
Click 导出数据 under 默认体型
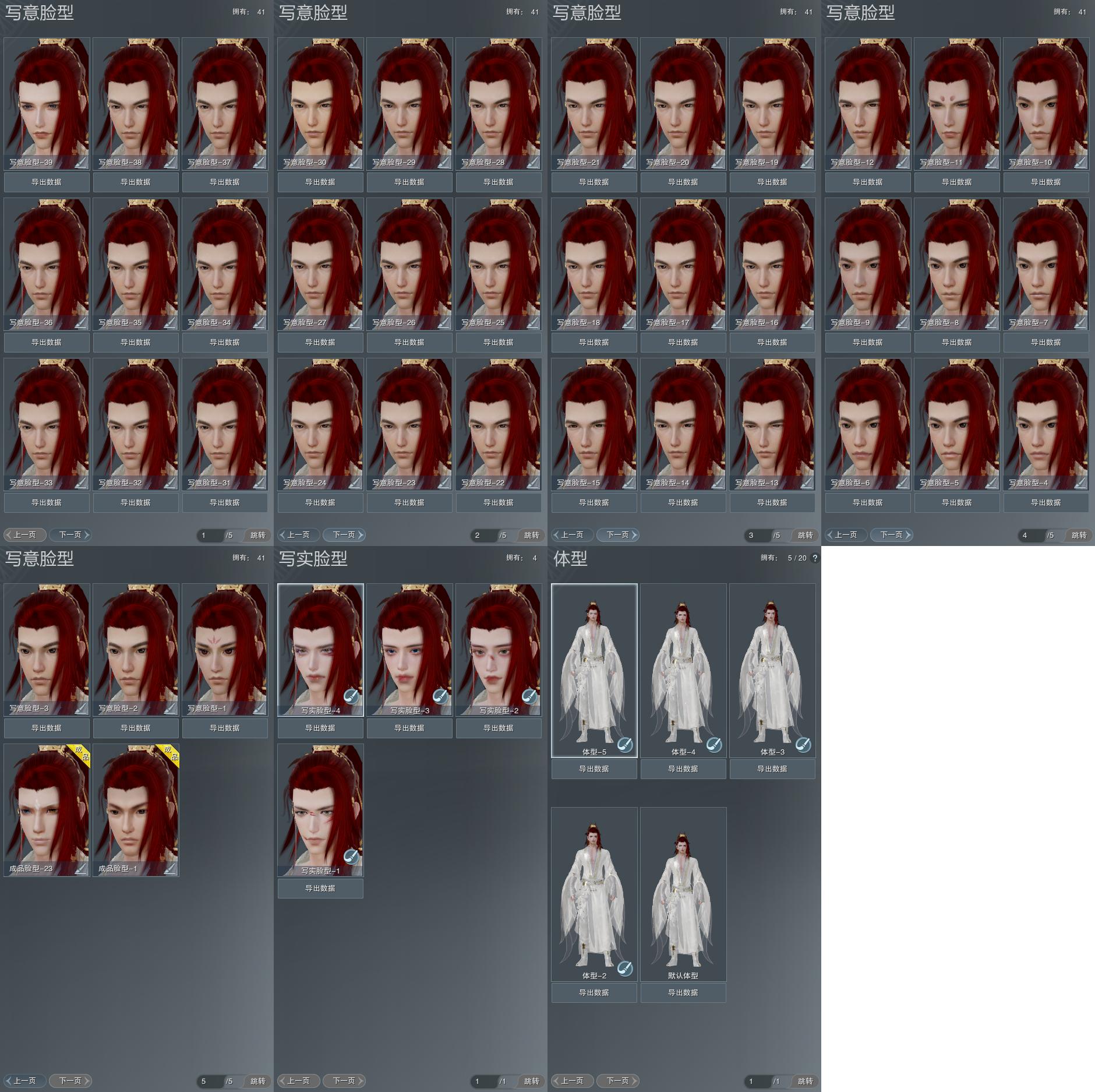point(683,992)
